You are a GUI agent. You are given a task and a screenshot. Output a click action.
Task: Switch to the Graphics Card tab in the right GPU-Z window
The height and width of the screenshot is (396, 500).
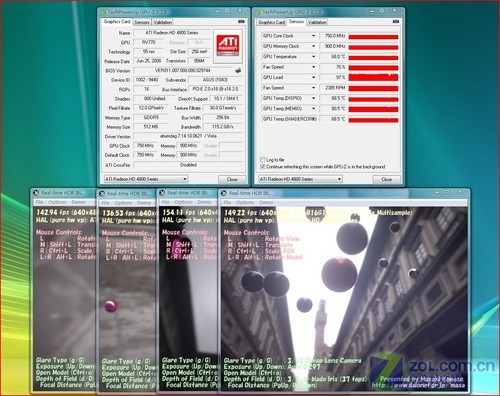(x=272, y=22)
